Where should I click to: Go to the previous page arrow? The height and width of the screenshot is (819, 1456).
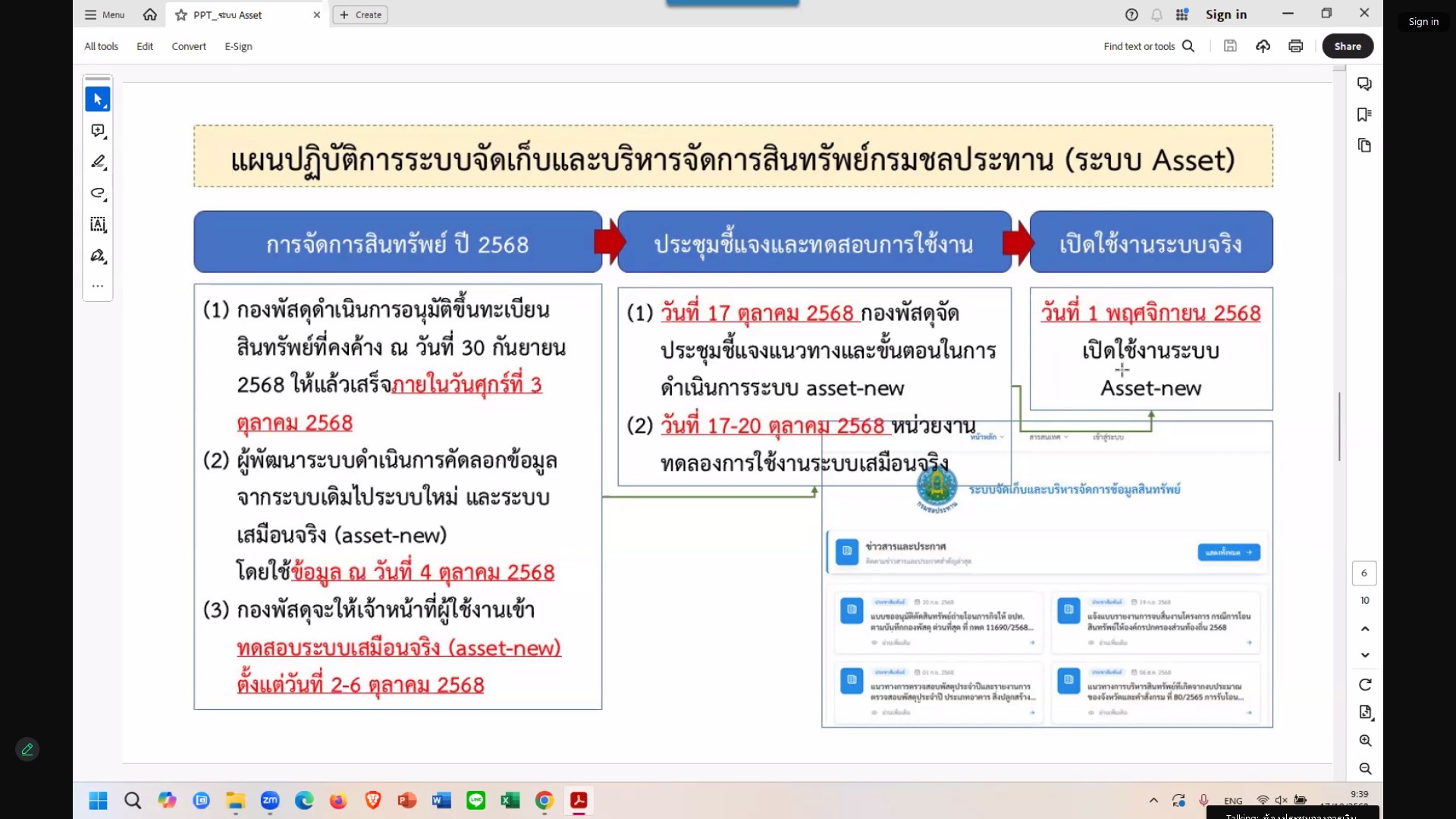tap(1365, 629)
